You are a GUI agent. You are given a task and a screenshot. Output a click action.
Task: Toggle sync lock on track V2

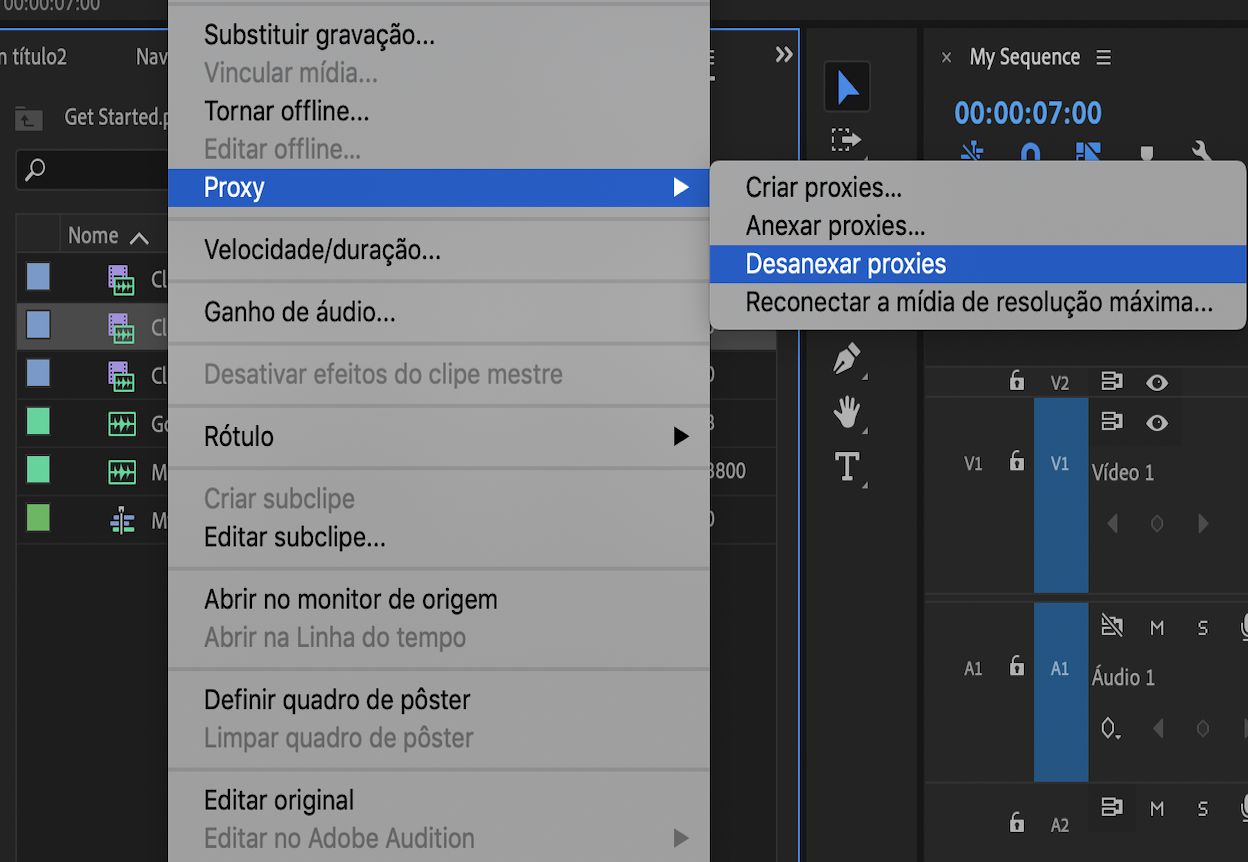point(1111,382)
